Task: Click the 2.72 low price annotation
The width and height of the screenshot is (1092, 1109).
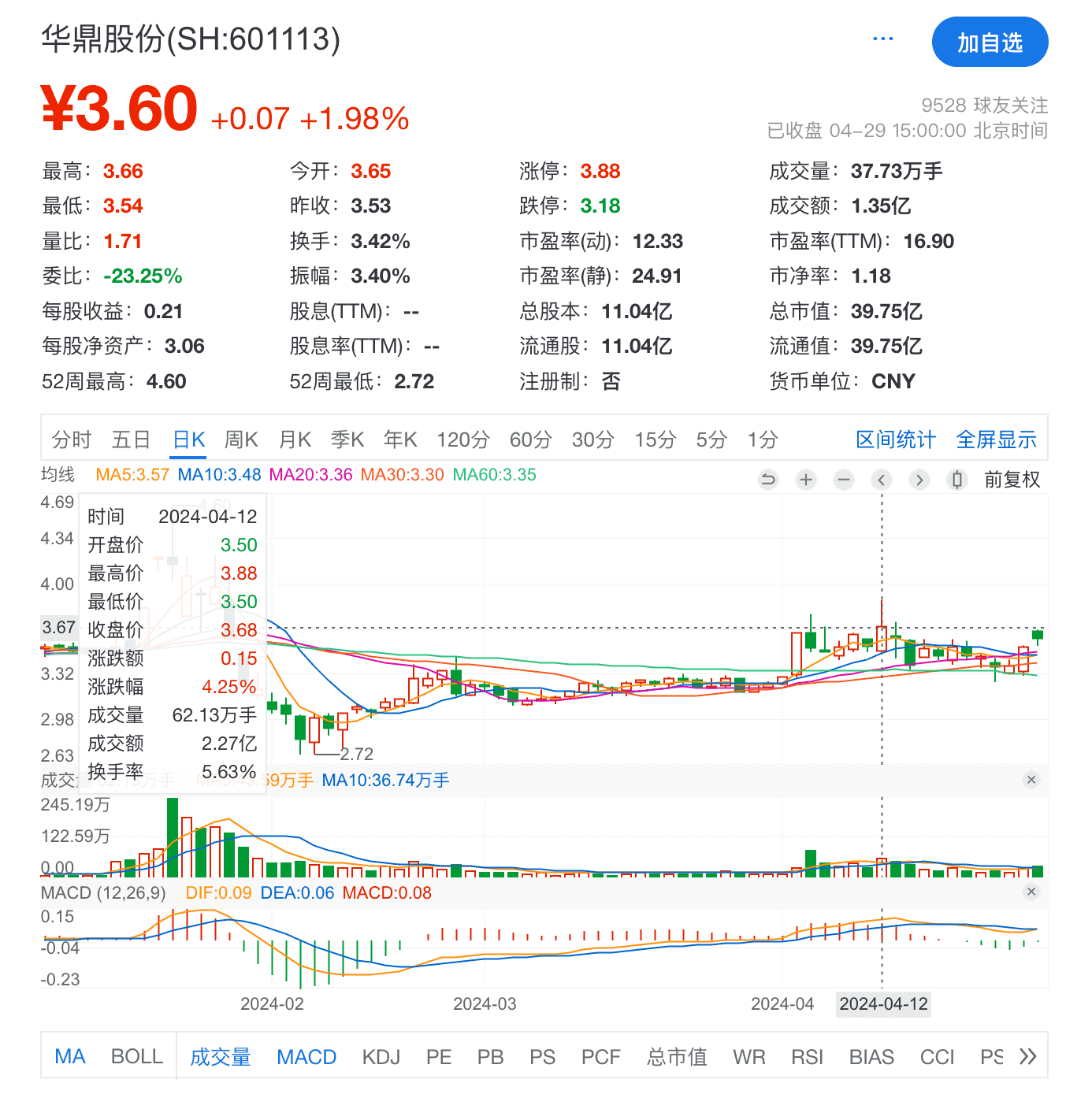Action: 356,754
